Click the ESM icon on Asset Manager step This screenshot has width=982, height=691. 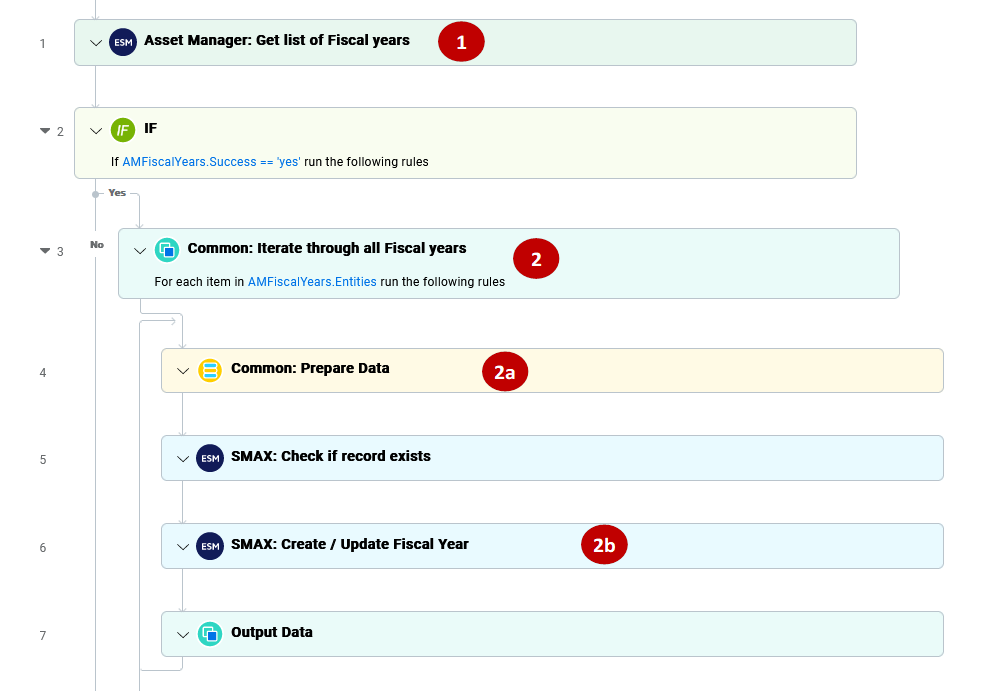pyautogui.click(x=123, y=41)
